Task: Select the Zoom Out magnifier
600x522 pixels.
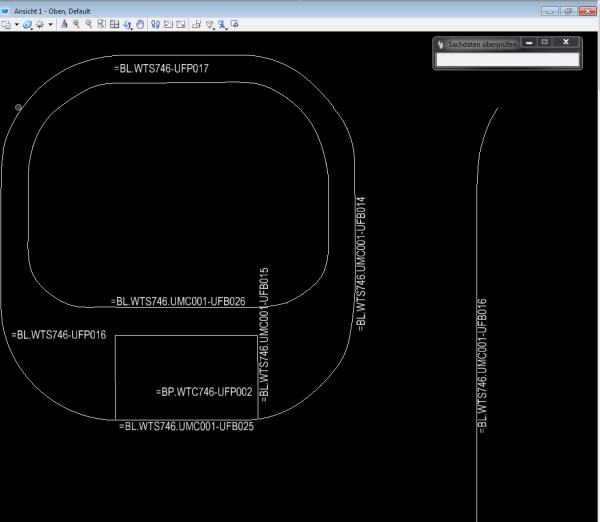Action: (89, 23)
